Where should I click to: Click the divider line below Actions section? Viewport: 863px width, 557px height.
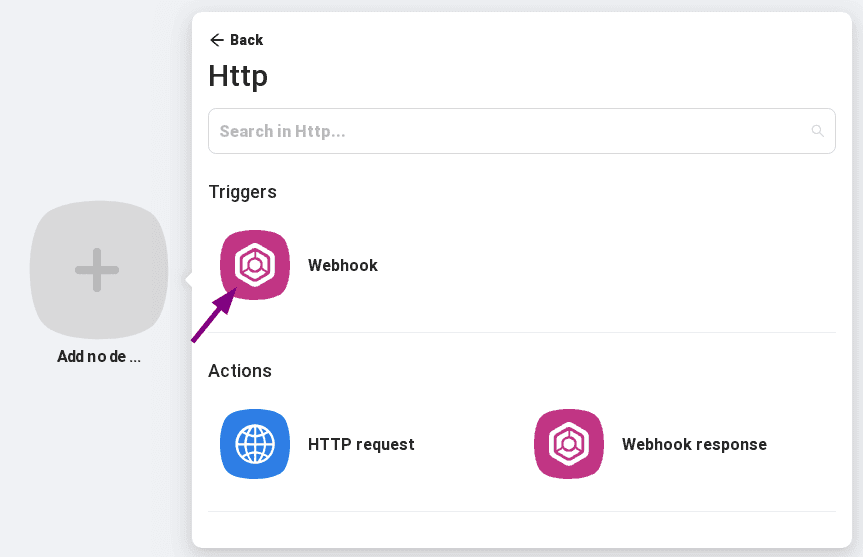tap(521, 511)
